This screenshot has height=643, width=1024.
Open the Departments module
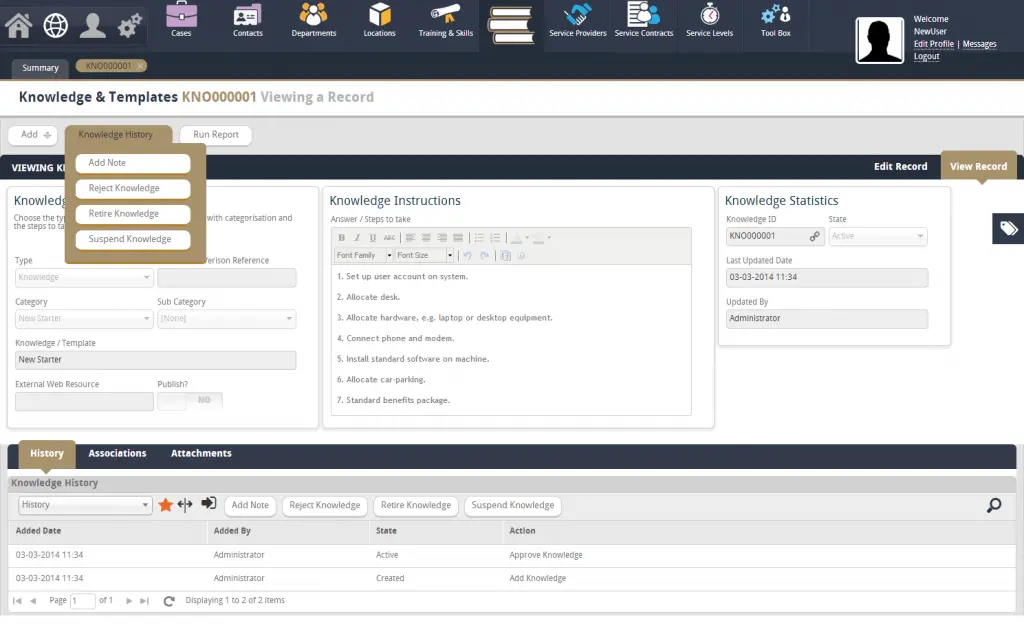point(313,20)
